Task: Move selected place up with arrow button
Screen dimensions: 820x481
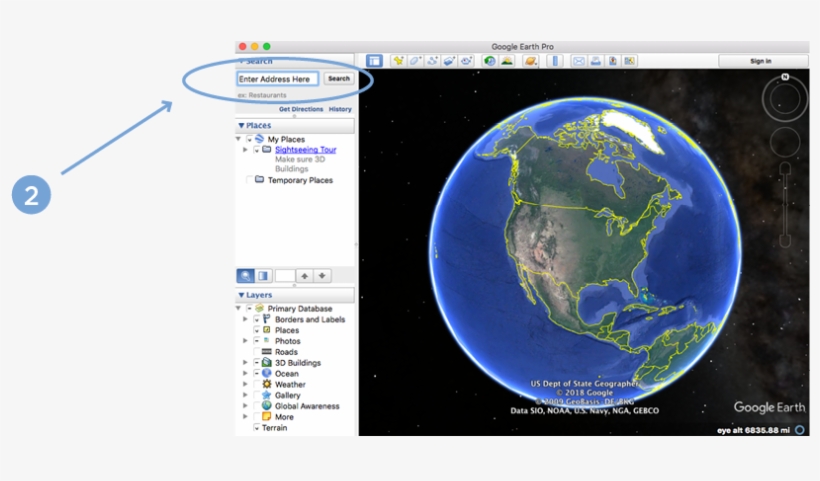Action: (x=304, y=276)
